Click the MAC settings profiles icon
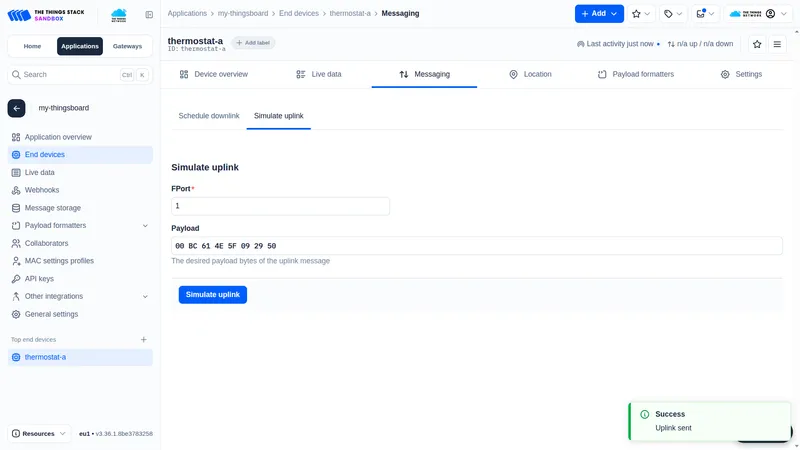 click(16, 261)
